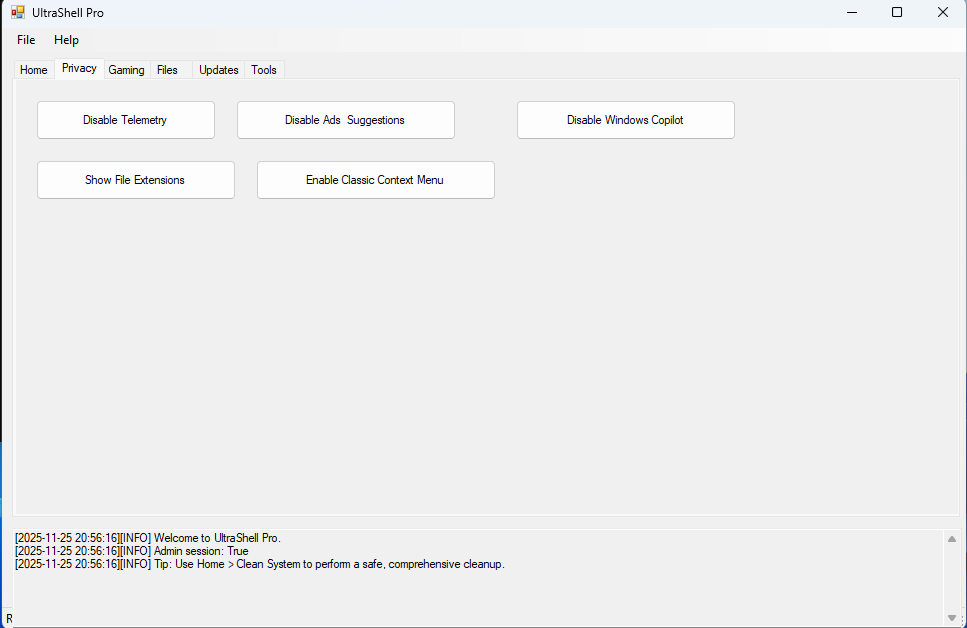This screenshot has width=967, height=628.
Task: Open the File menu
Action: (x=26, y=40)
